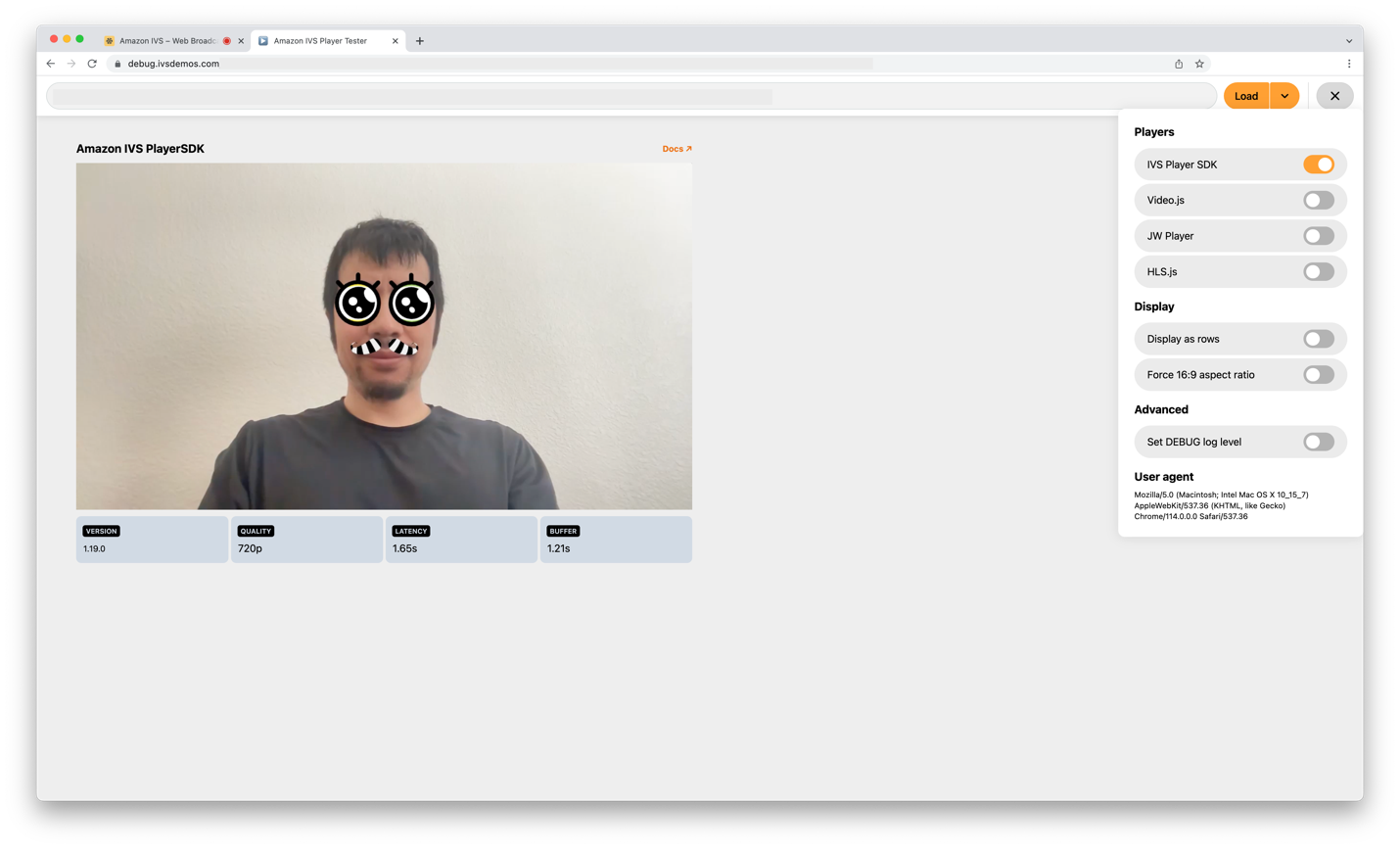
Task: Reload the debug.ivsdemos.com page
Action: coord(92,63)
